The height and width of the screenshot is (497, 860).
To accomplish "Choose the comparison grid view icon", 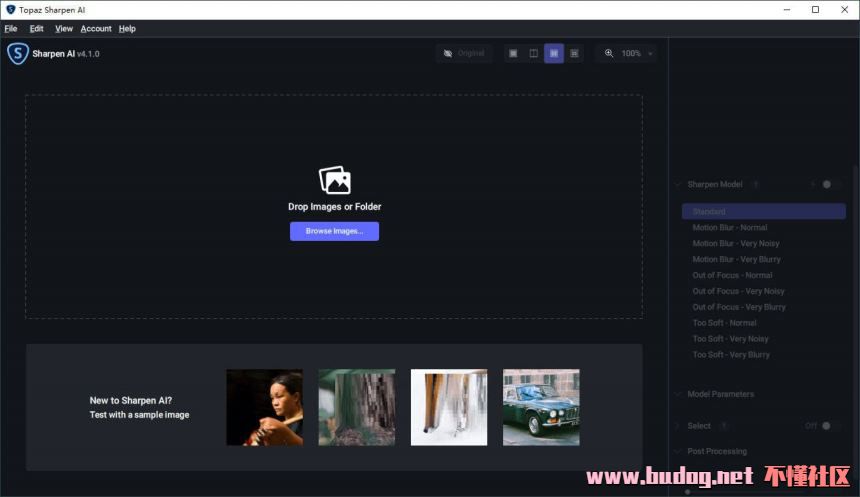I will click(574, 53).
